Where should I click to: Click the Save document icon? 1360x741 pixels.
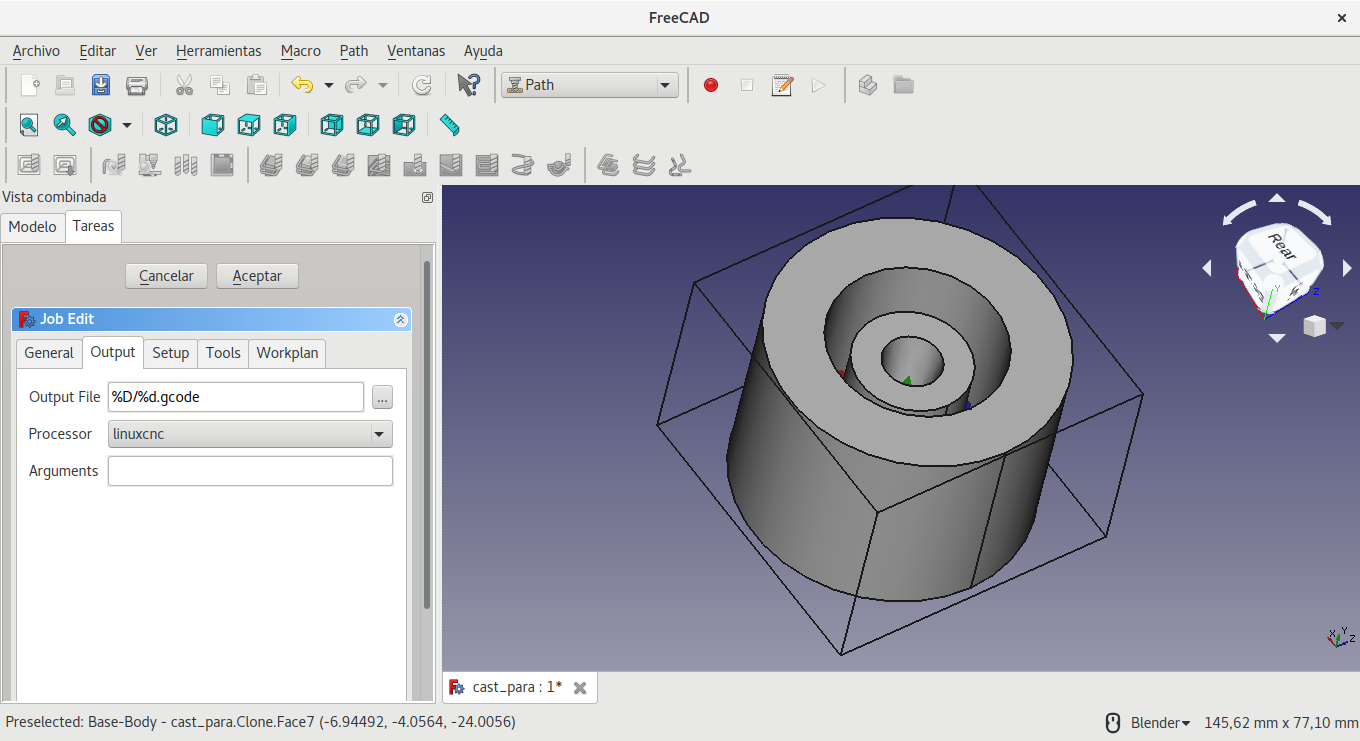pos(101,85)
